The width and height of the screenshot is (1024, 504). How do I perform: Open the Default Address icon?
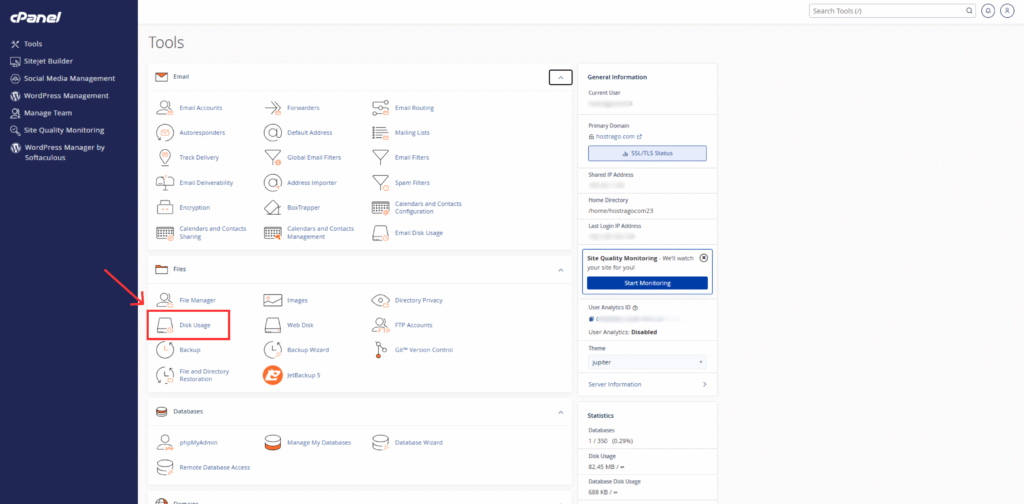[272, 133]
